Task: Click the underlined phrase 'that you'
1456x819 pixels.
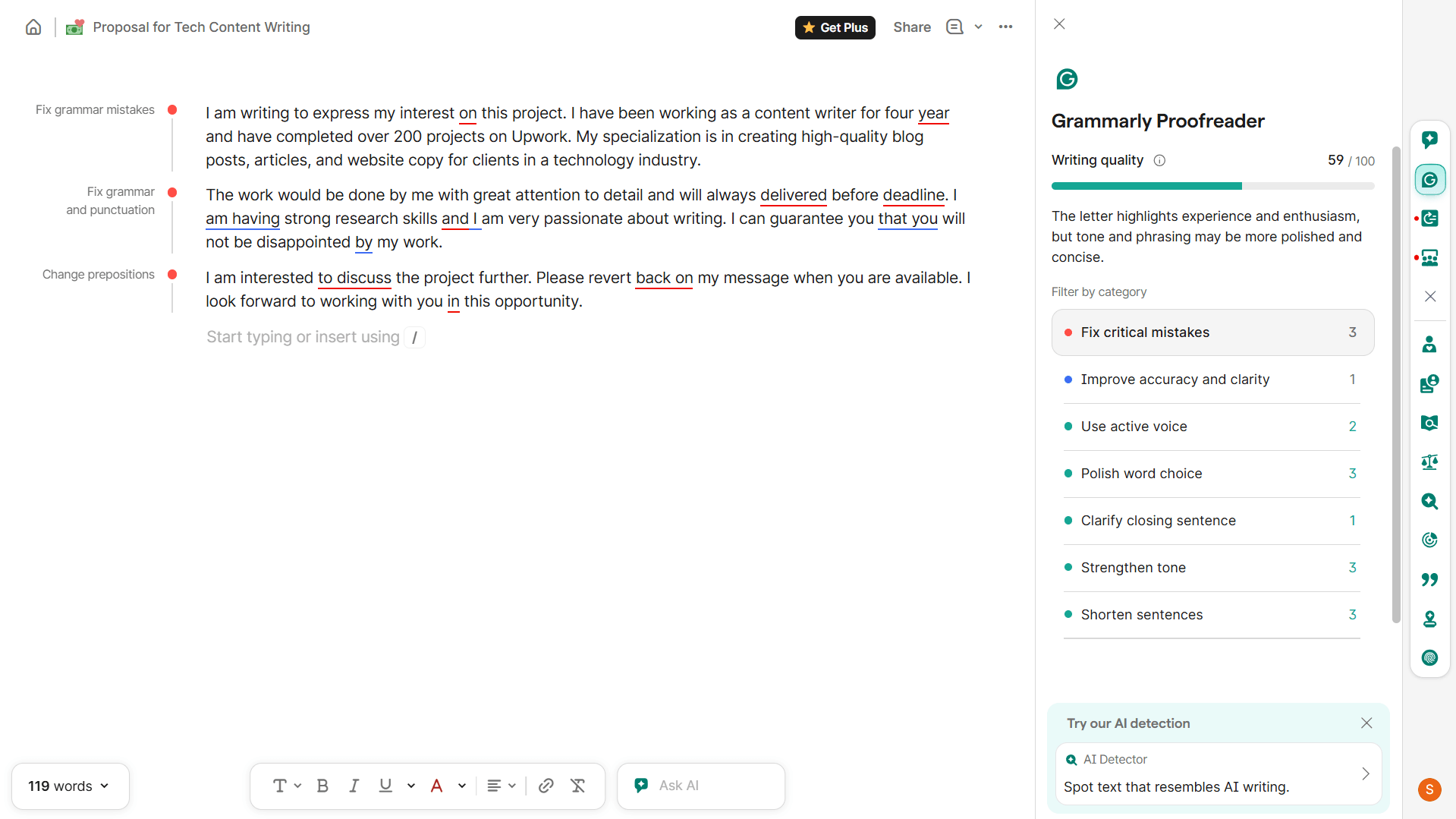Action: point(907,219)
